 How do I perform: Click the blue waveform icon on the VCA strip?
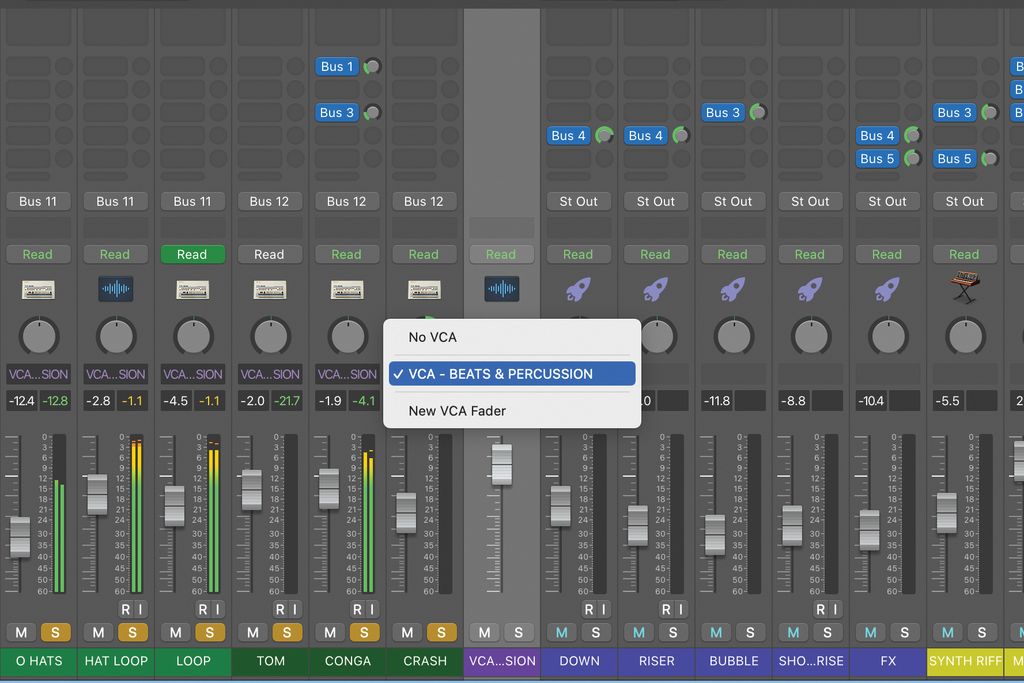[501, 289]
